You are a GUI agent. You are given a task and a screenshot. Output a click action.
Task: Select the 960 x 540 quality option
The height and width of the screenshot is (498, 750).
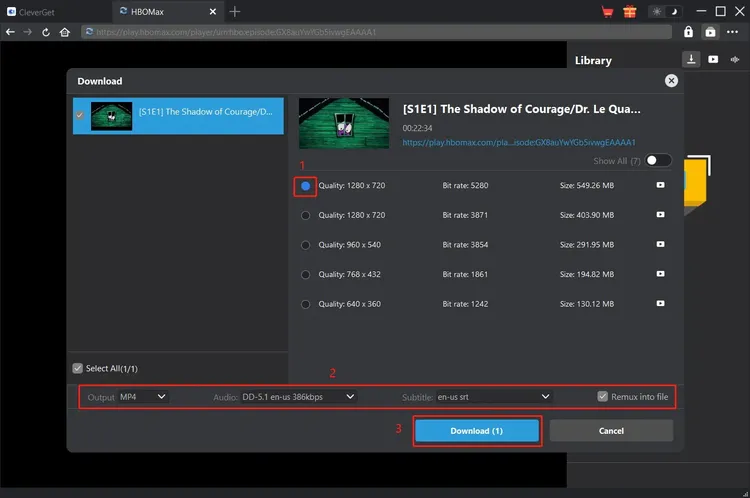[306, 244]
